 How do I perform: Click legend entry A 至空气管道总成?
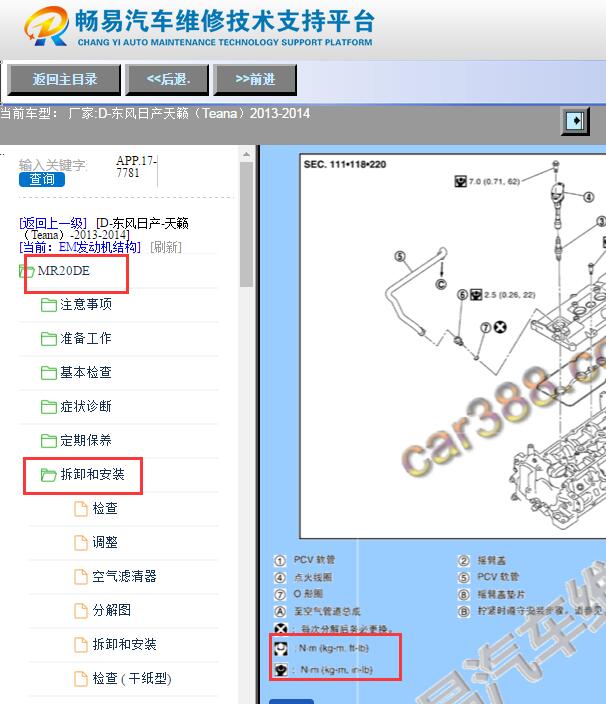(x=317, y=611)
